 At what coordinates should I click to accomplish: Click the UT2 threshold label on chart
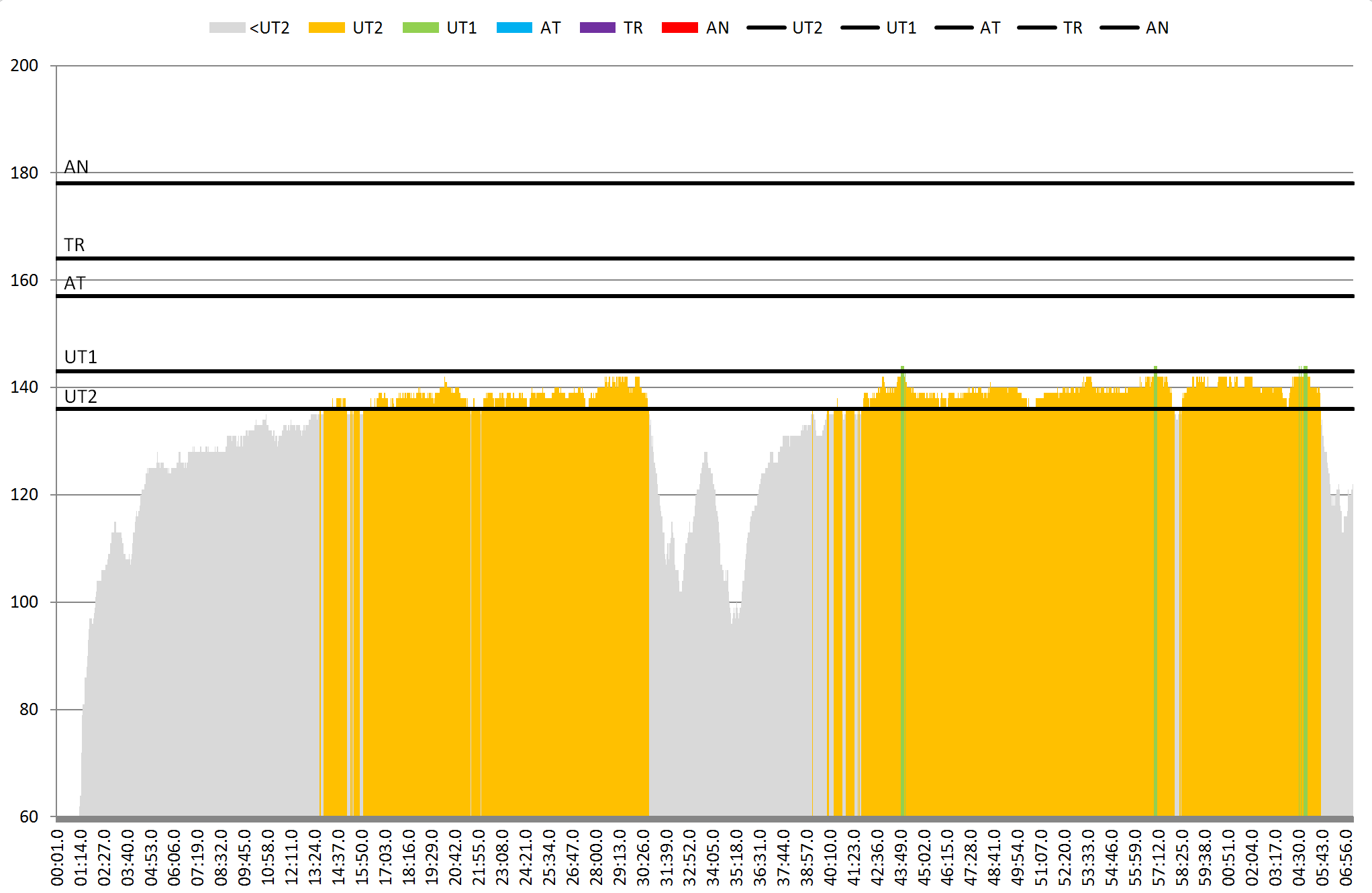81,397
